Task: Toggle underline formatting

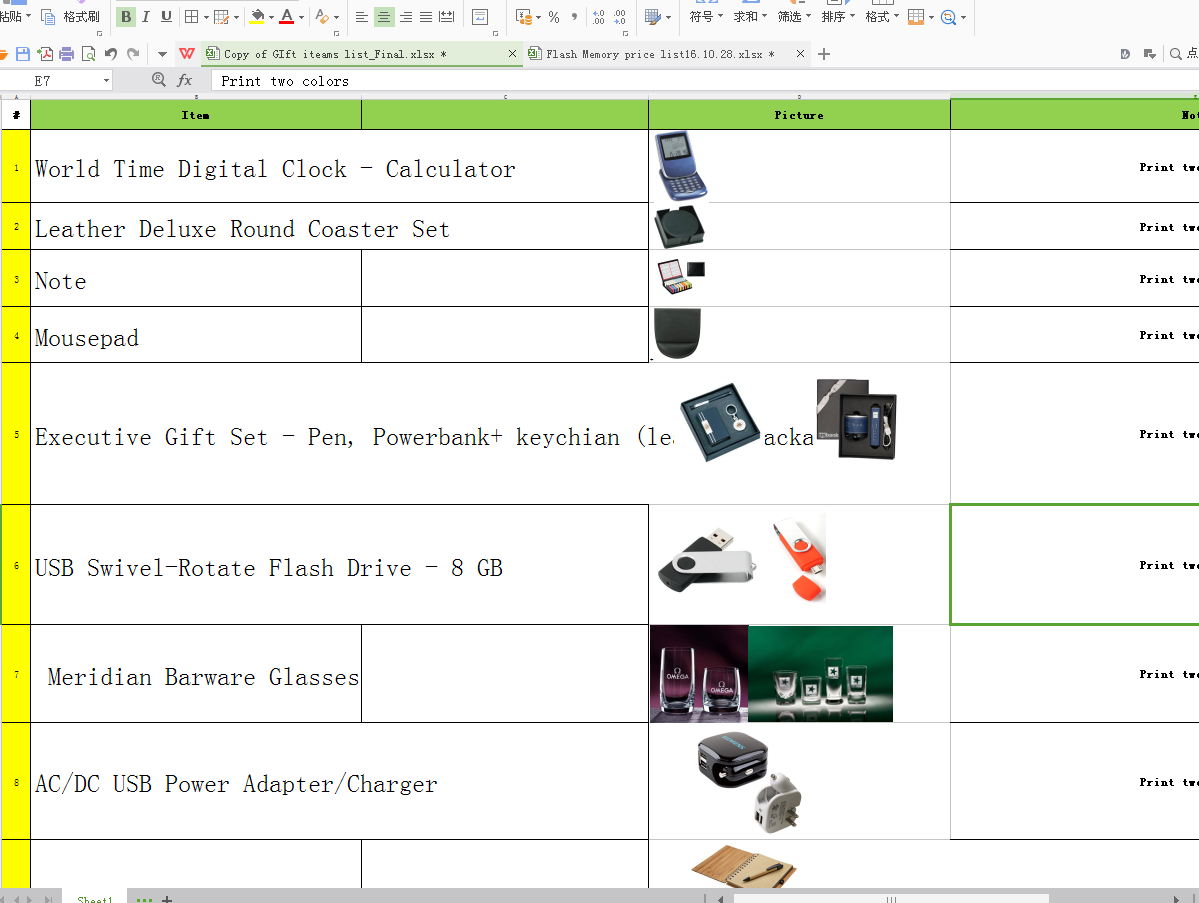Action: (x=166, y=17)
